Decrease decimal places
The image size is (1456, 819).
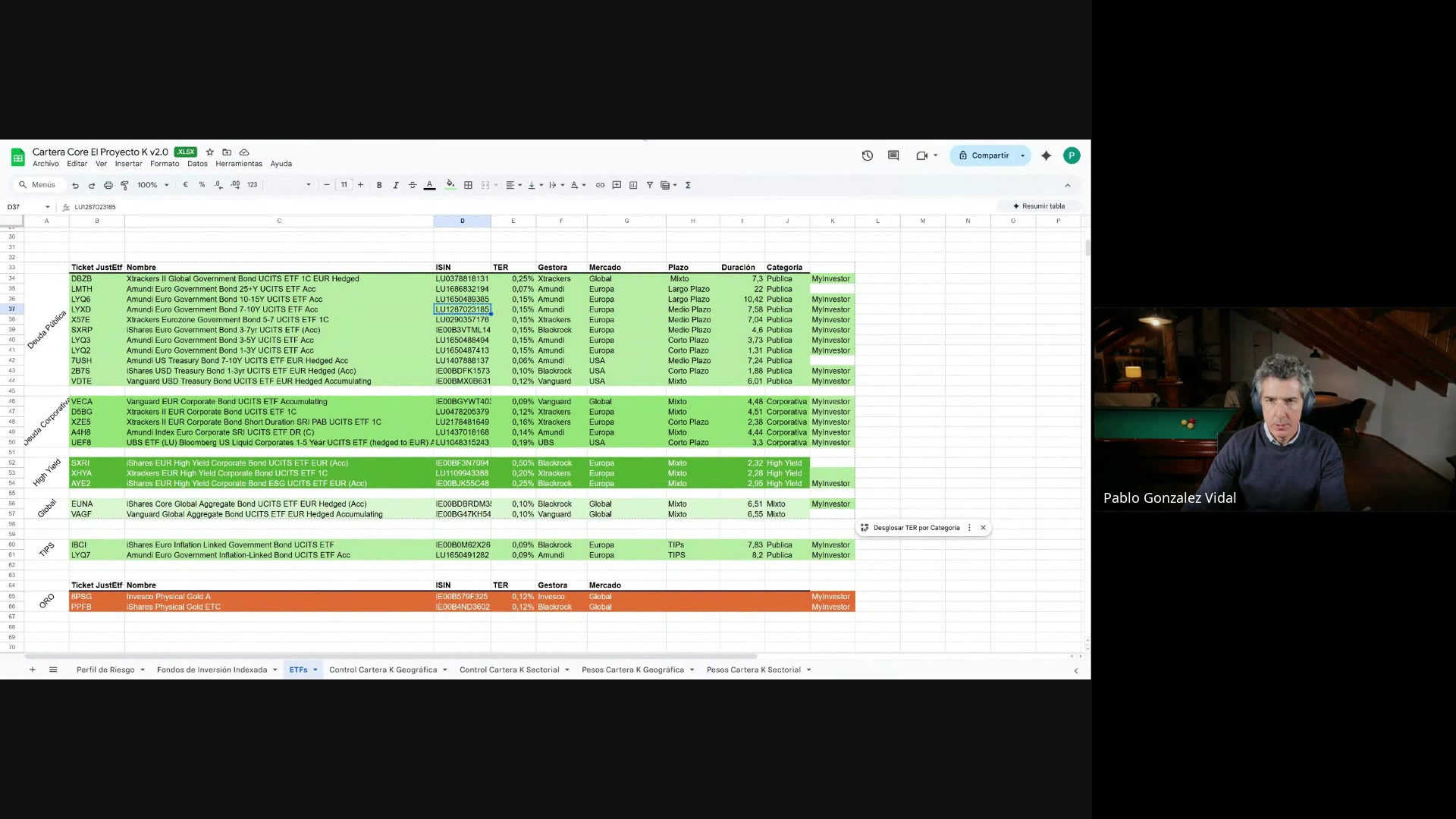click(218, 185)
